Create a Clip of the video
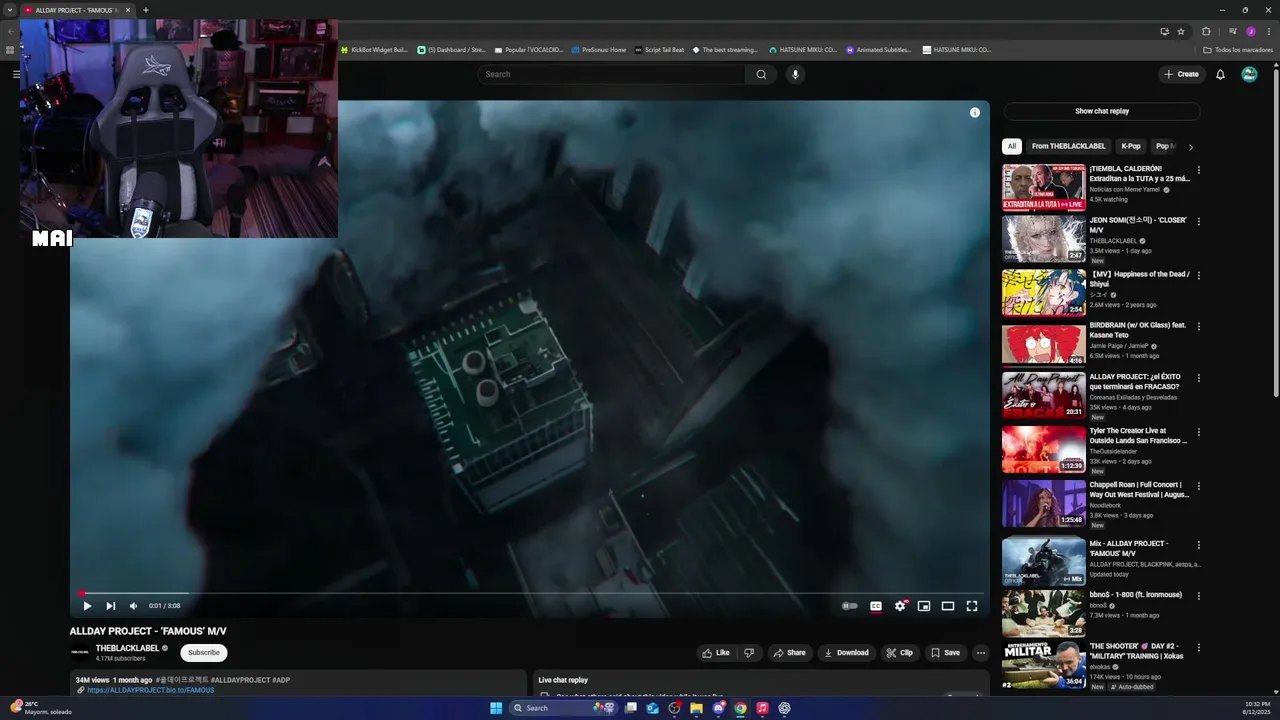Screen dimensions: 1280x720 899,653
